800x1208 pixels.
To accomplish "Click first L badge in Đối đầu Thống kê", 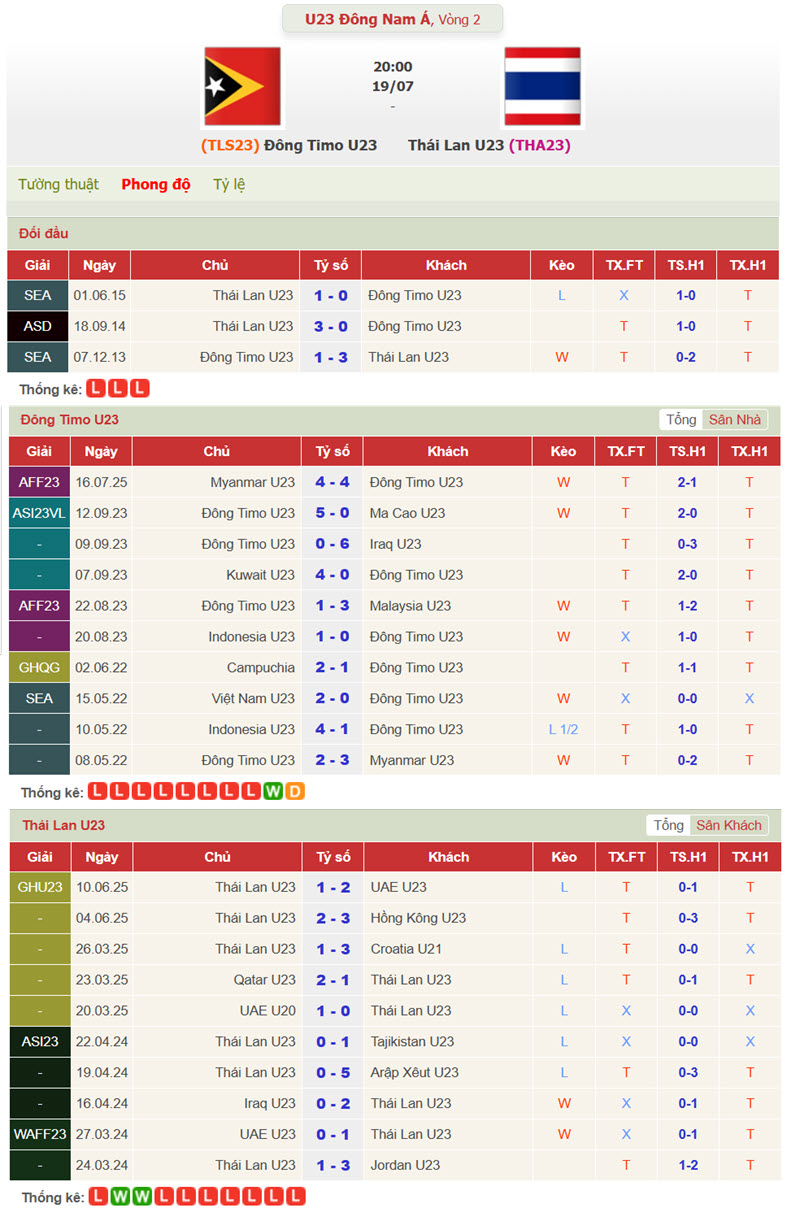I will click(96, 388).
